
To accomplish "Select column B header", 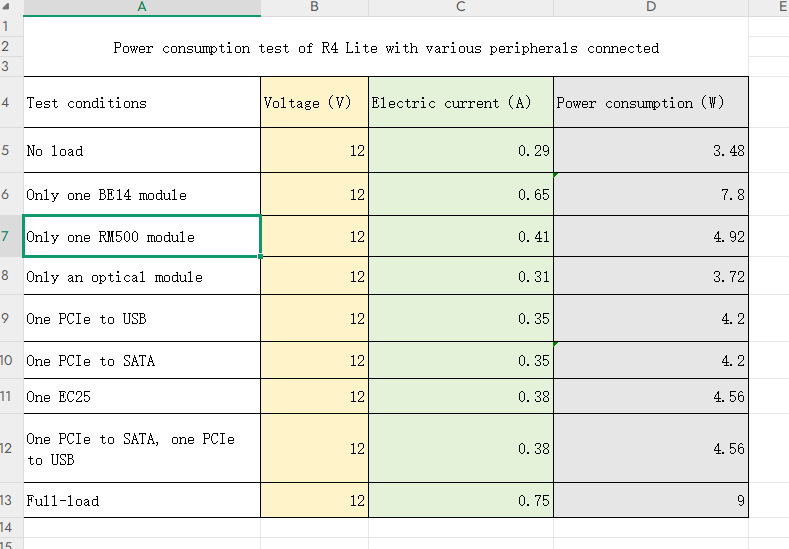I will [x=314, y=7].
